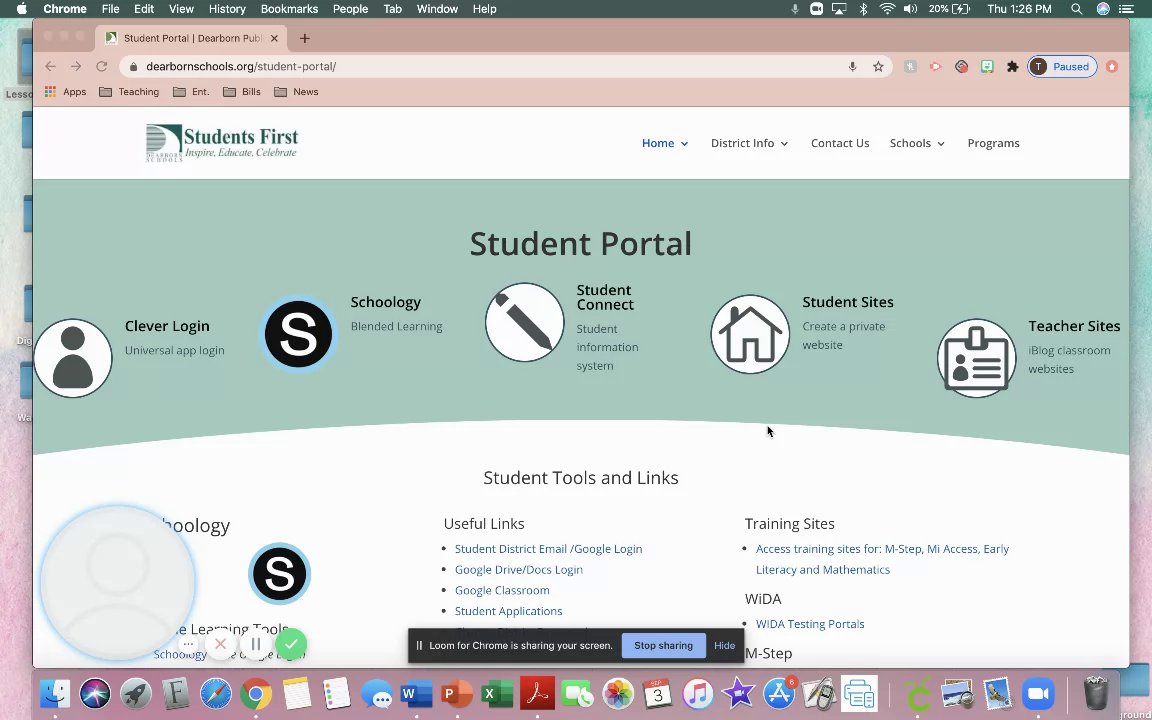Go back with the browser back arrow
The image size is (1152, 720).
pyautogui.click(x=50, y=67)
